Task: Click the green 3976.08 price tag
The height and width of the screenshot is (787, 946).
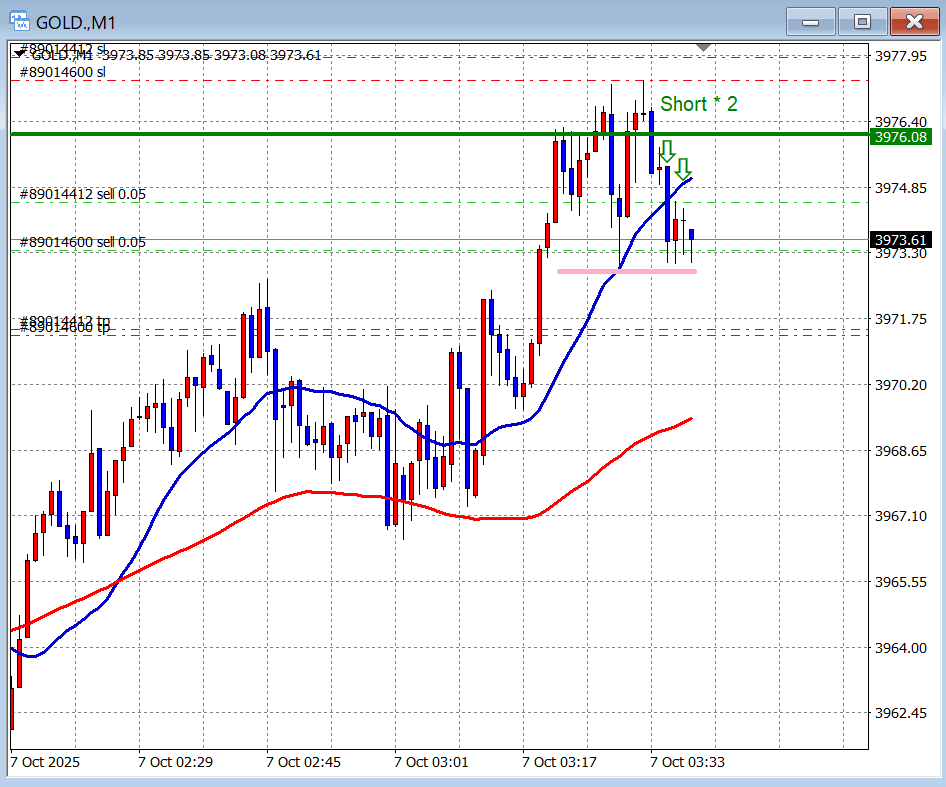Action: click(x=901, y=137)
